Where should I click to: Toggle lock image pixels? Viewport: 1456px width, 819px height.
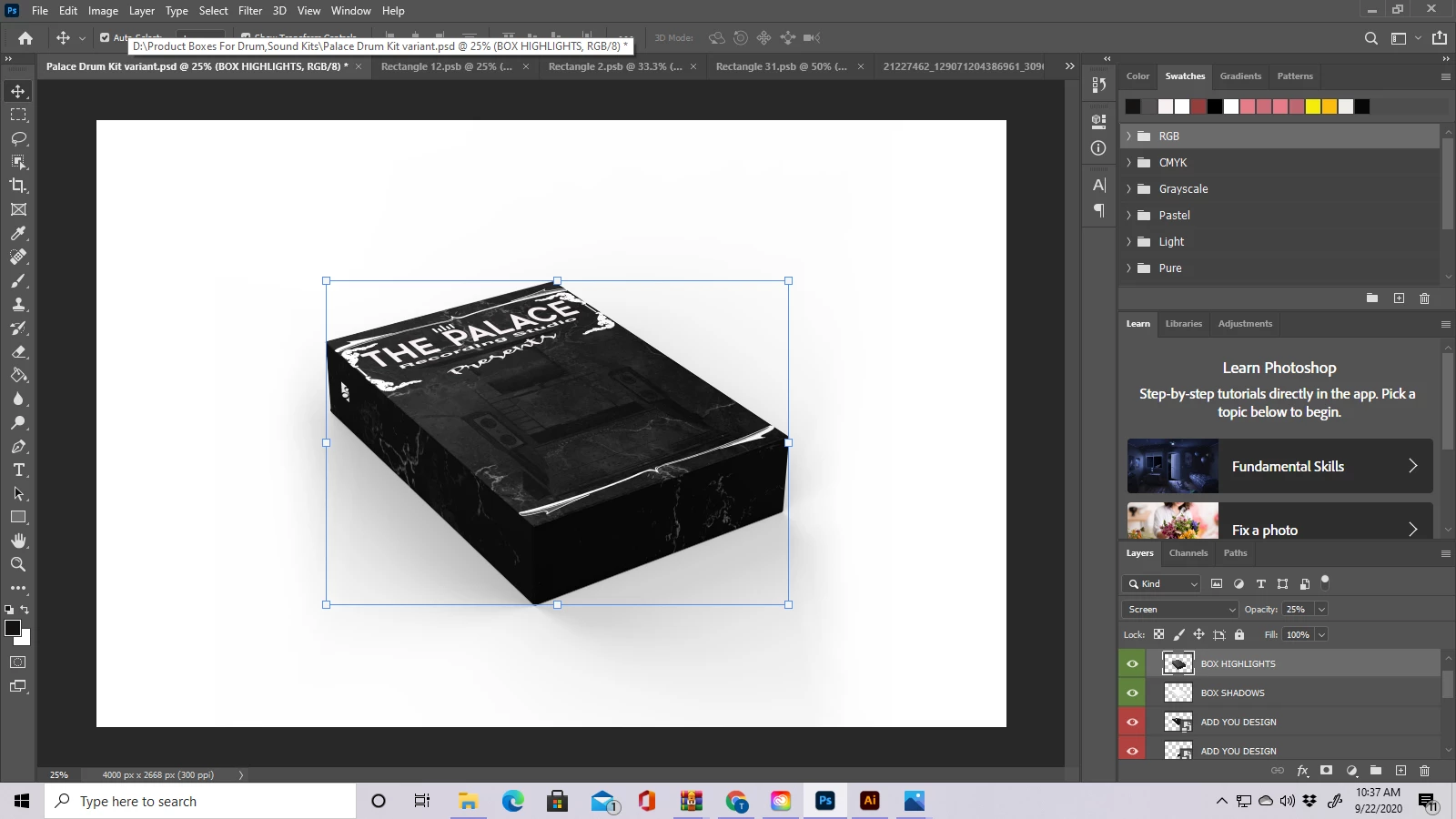pyautogui.click(x=1178, y=634)
